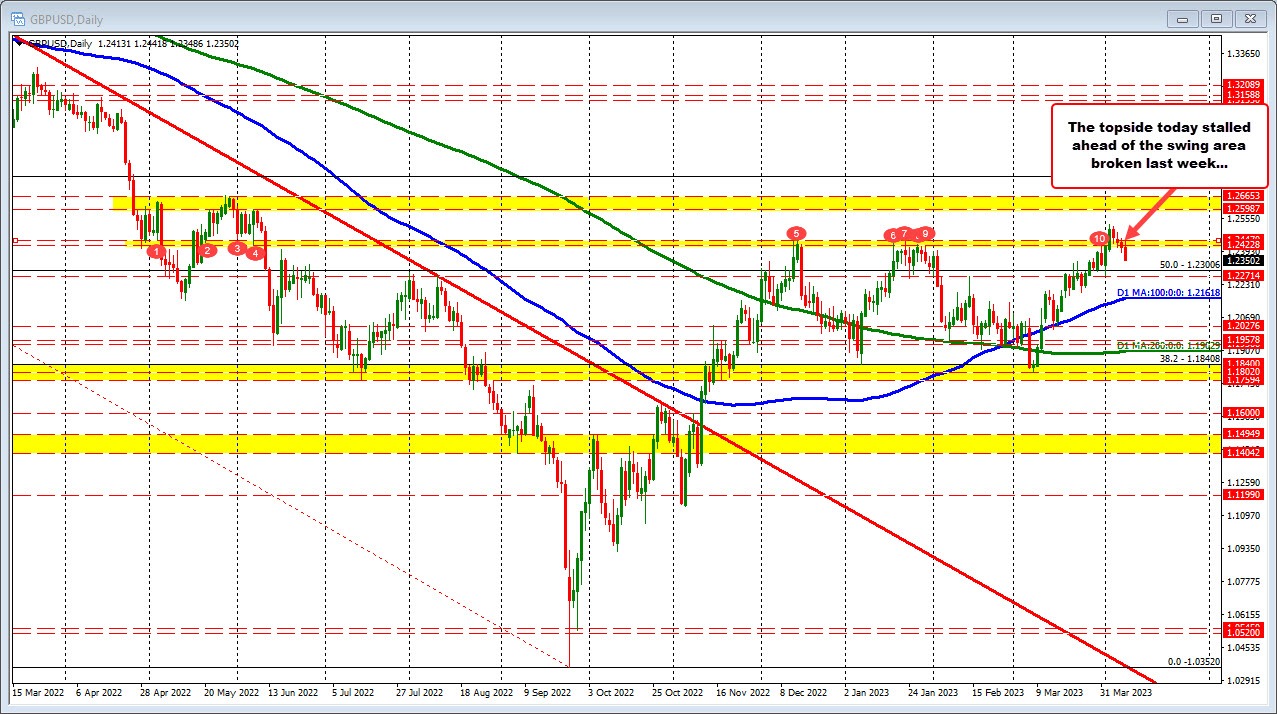The width and height of the screenshot is (1277, 714).
Task: Click the 18 Aug 2022 date label
Action: point(487,691)
